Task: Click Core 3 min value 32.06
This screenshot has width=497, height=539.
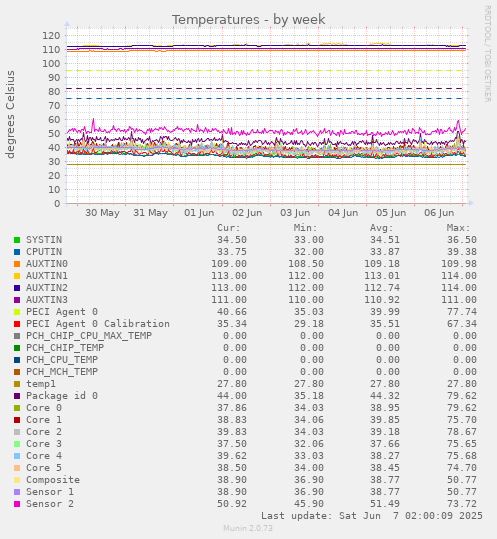Action: (x=309, y=444)
